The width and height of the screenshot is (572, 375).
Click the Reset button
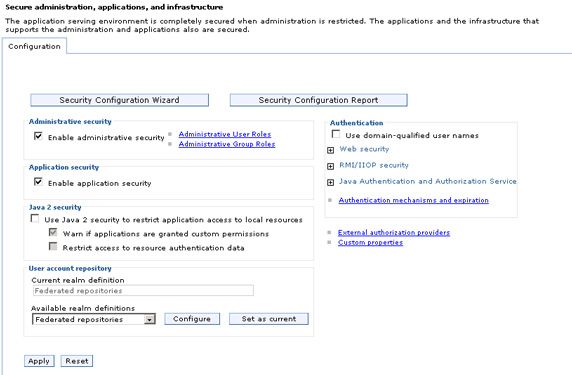tap(77, 361)
